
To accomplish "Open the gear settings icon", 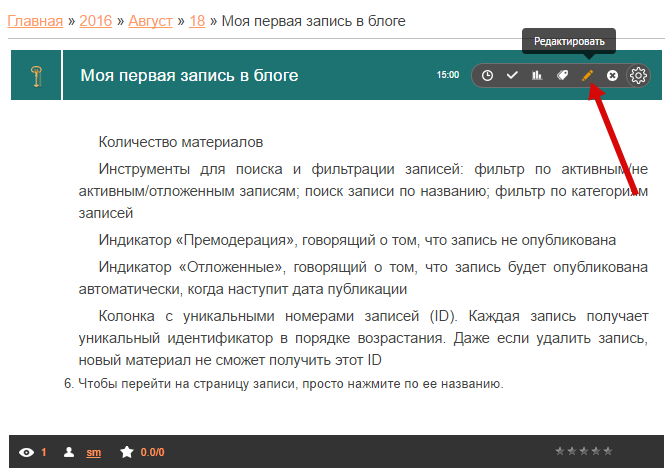I will 638,75.
